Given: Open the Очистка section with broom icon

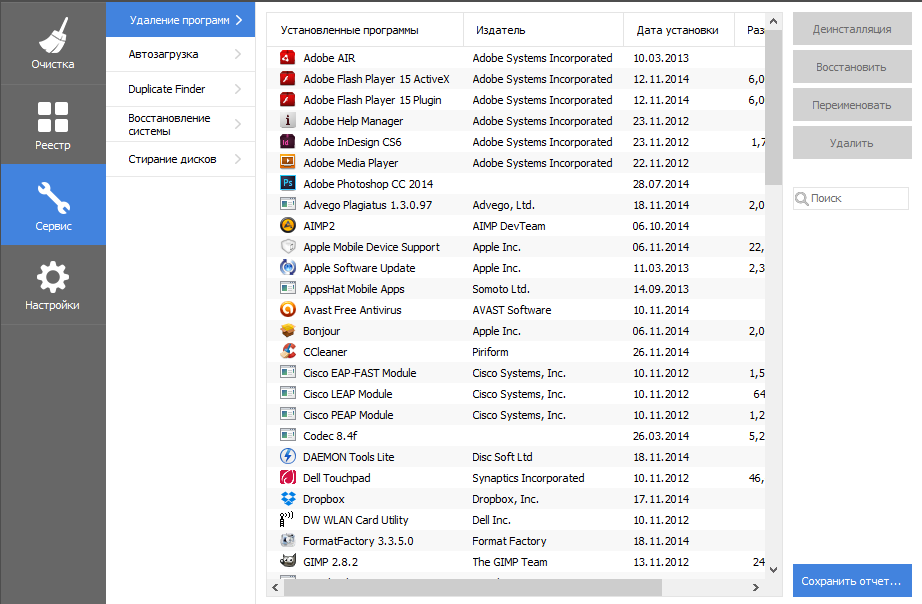Looking at the screenshot, I should pyautogui.click(x=52, y=43).
